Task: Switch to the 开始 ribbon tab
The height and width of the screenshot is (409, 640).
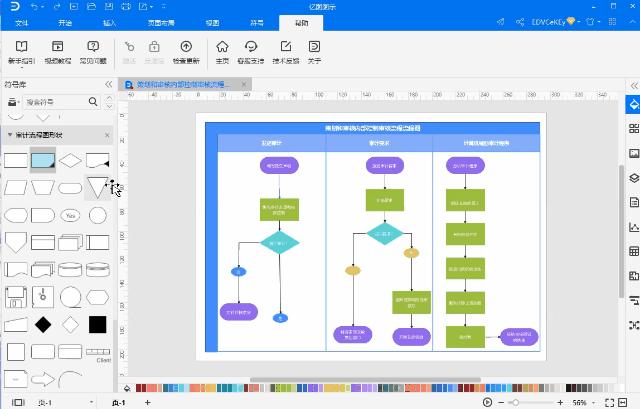Action: pos(65,23)
